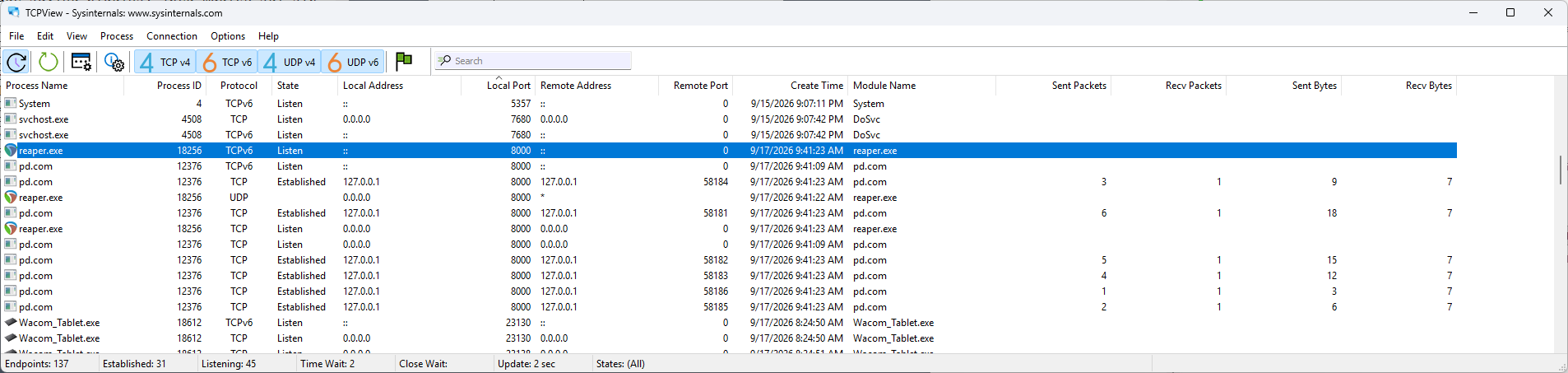Click the Time Wait: 2 status entry

(x=327, y=364)
